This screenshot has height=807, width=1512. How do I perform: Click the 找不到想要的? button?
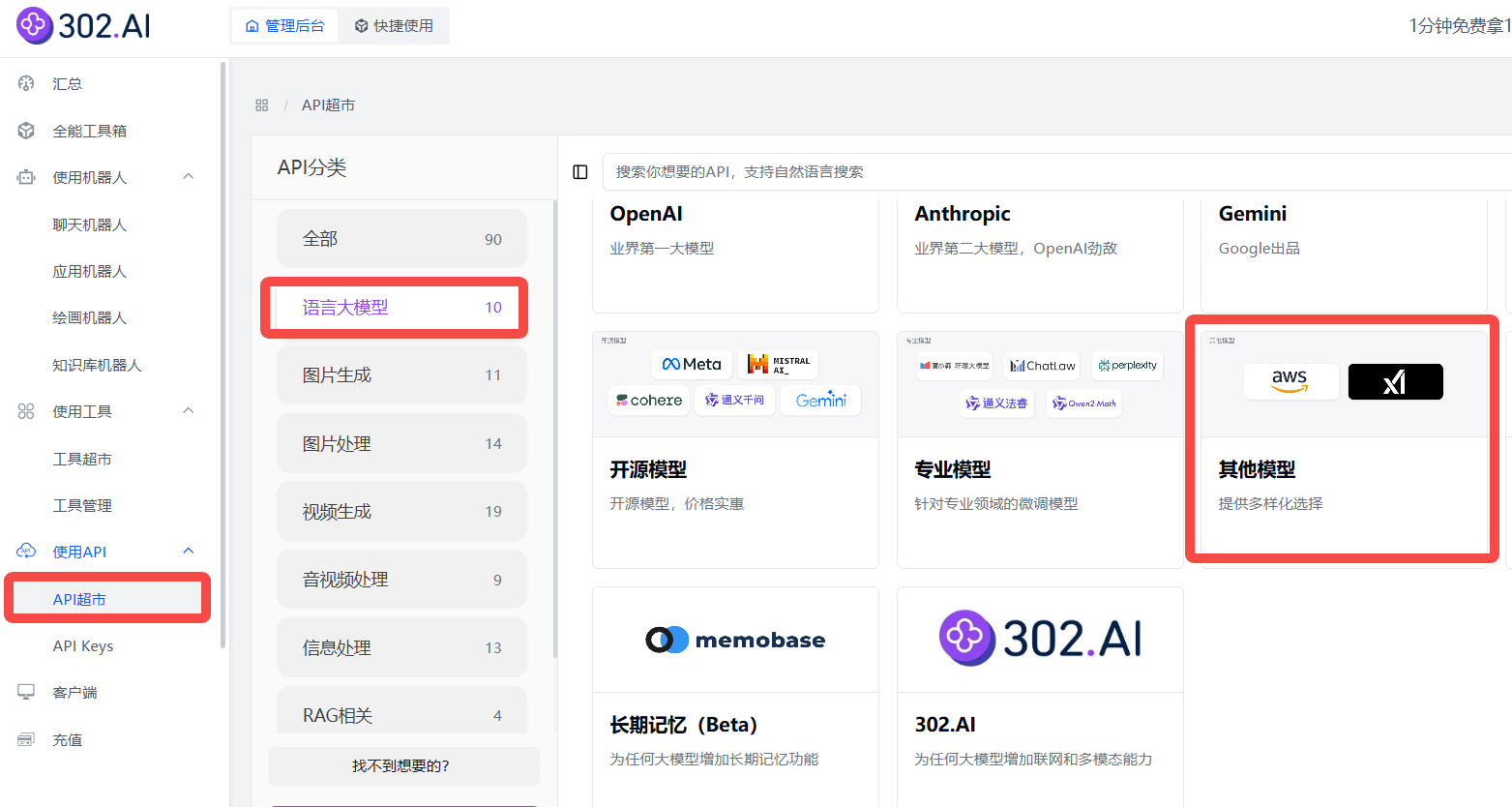(x=403, y=765)
